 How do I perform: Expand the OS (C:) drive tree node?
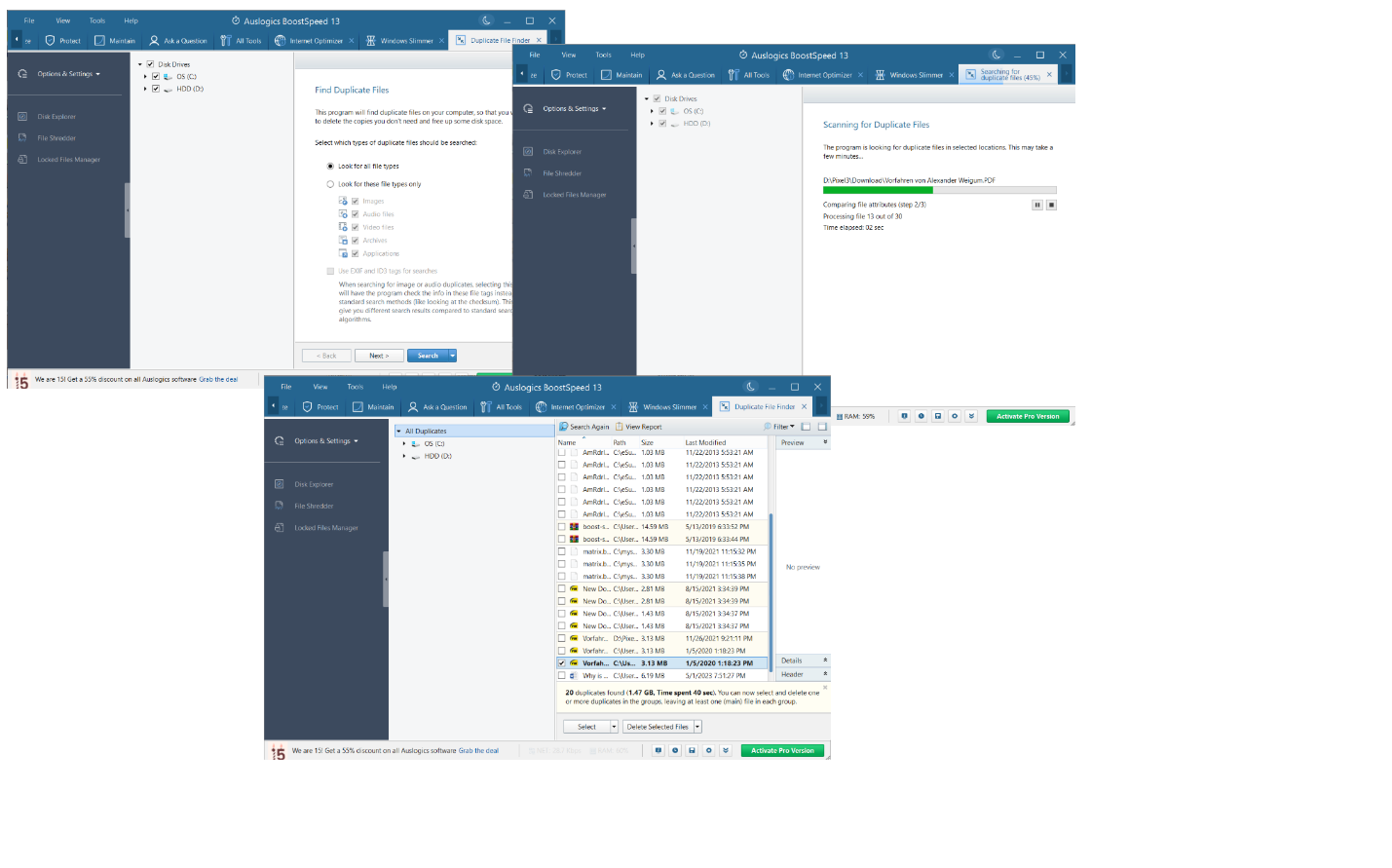pos(403,442)
